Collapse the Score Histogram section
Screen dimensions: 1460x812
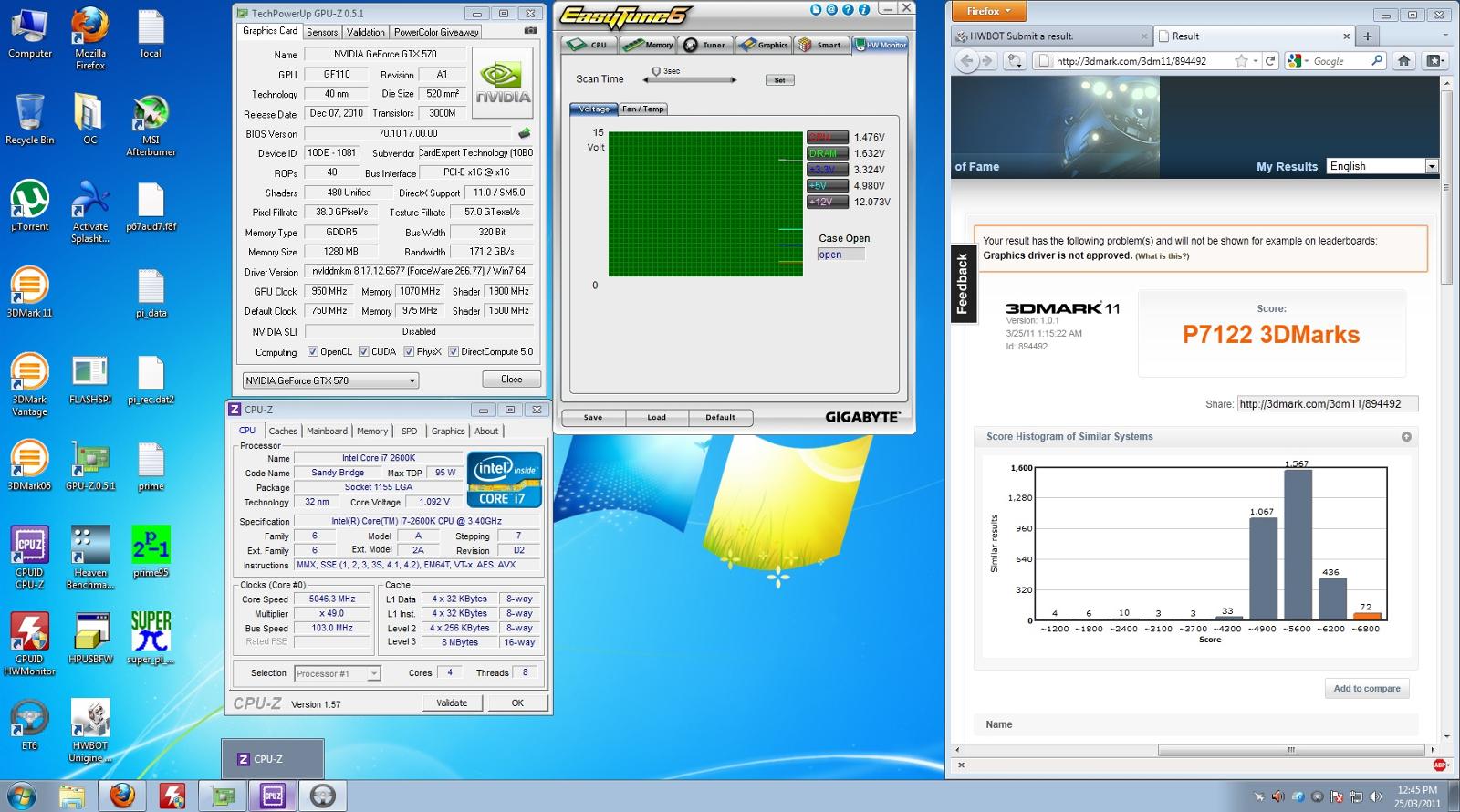pyautogui.click(x=1406, y=437)
